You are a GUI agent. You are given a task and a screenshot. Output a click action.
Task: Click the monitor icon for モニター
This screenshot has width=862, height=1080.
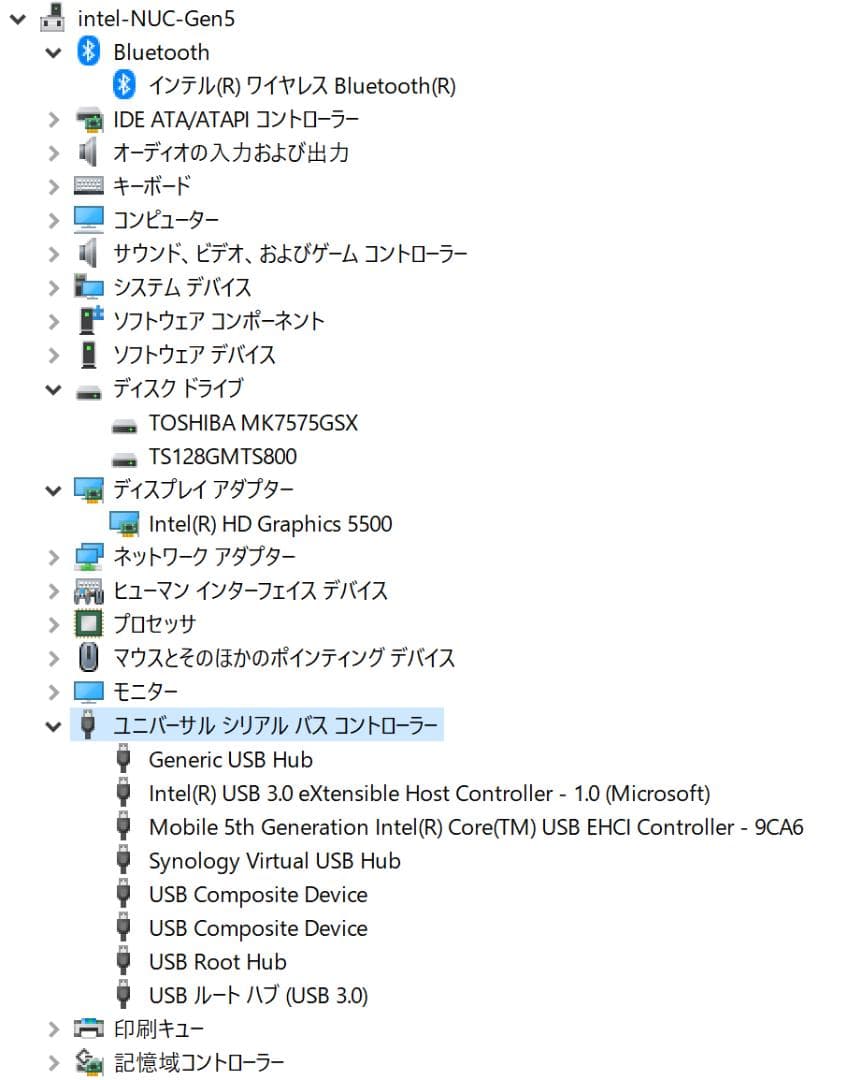pos(89,691)
